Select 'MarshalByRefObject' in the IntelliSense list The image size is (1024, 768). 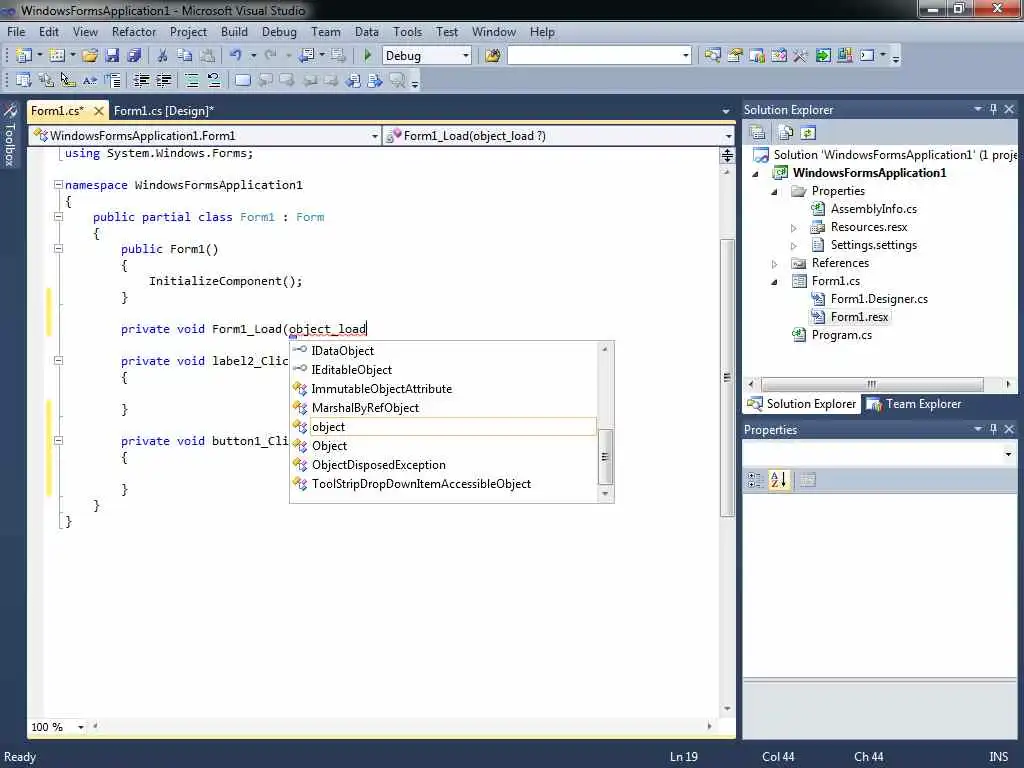[443, 408]
